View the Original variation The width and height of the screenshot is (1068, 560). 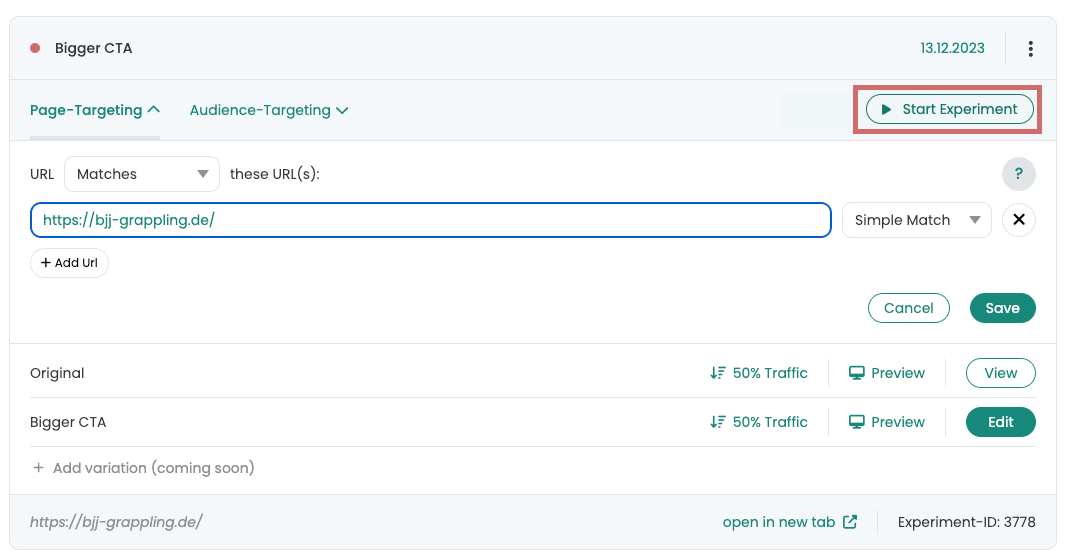point(1001,373)
